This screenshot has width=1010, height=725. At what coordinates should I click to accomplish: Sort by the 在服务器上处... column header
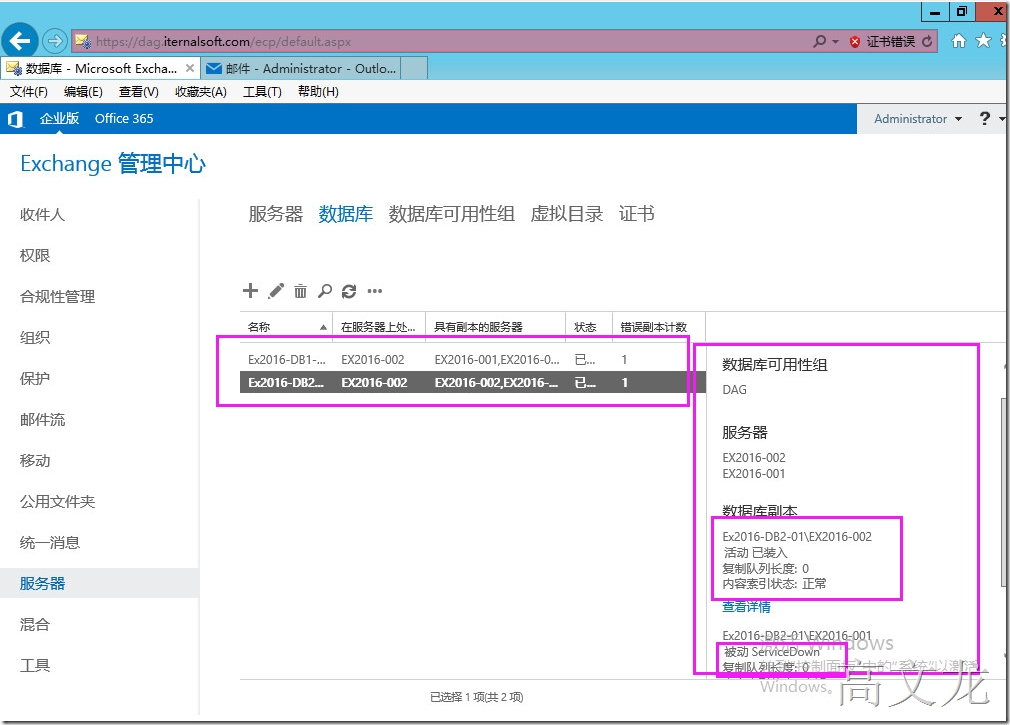pyautogui.click(x=379, y=327)
